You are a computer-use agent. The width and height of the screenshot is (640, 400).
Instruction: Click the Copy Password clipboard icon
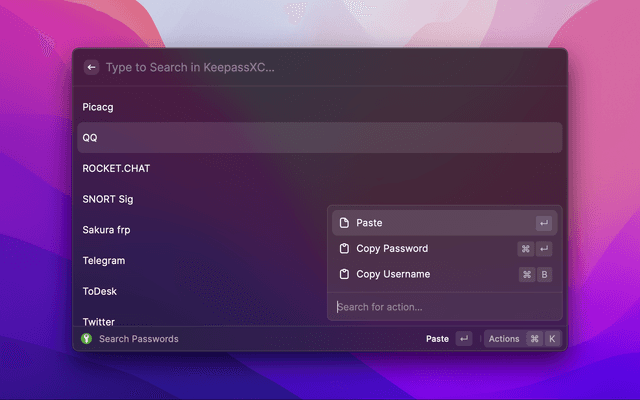(344, 249)
